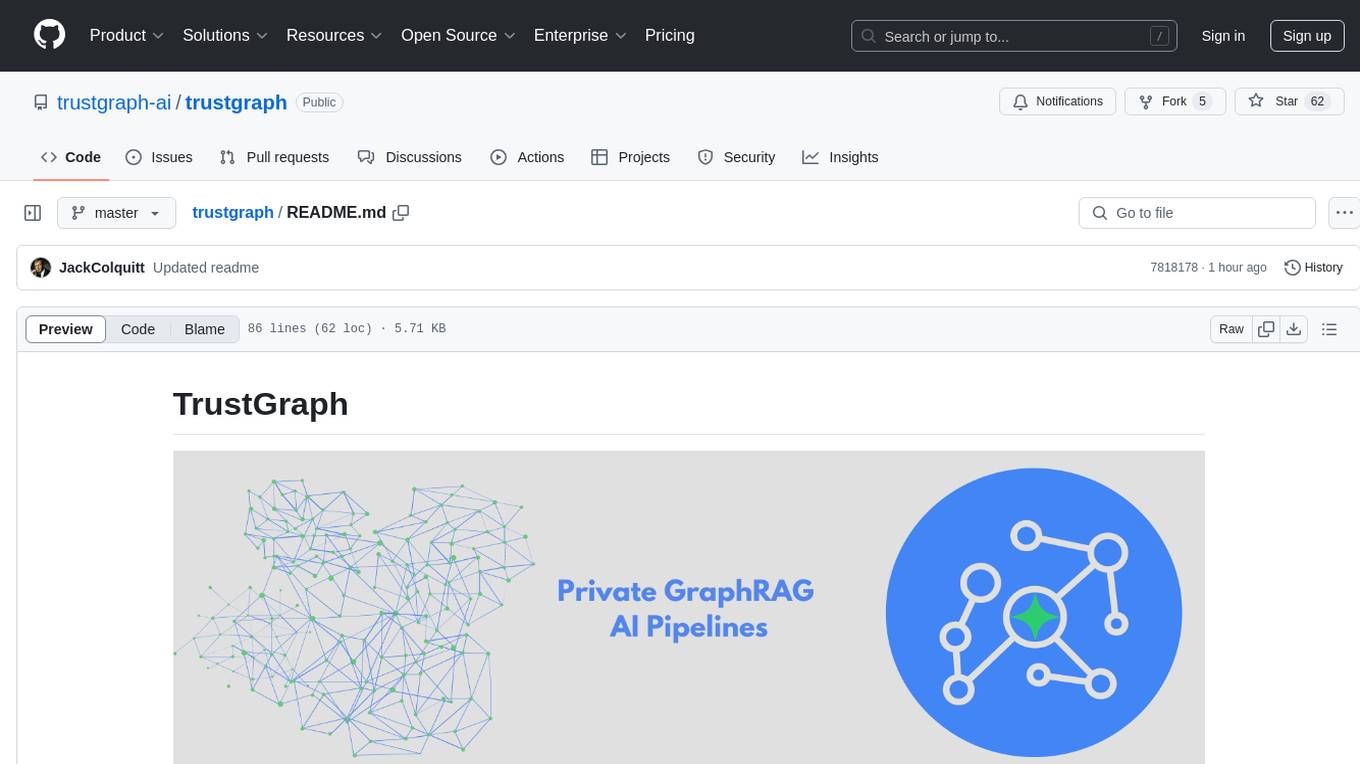Switch to the Insights tab
This screenshot has height=764, width=1360.
[840, 157]
